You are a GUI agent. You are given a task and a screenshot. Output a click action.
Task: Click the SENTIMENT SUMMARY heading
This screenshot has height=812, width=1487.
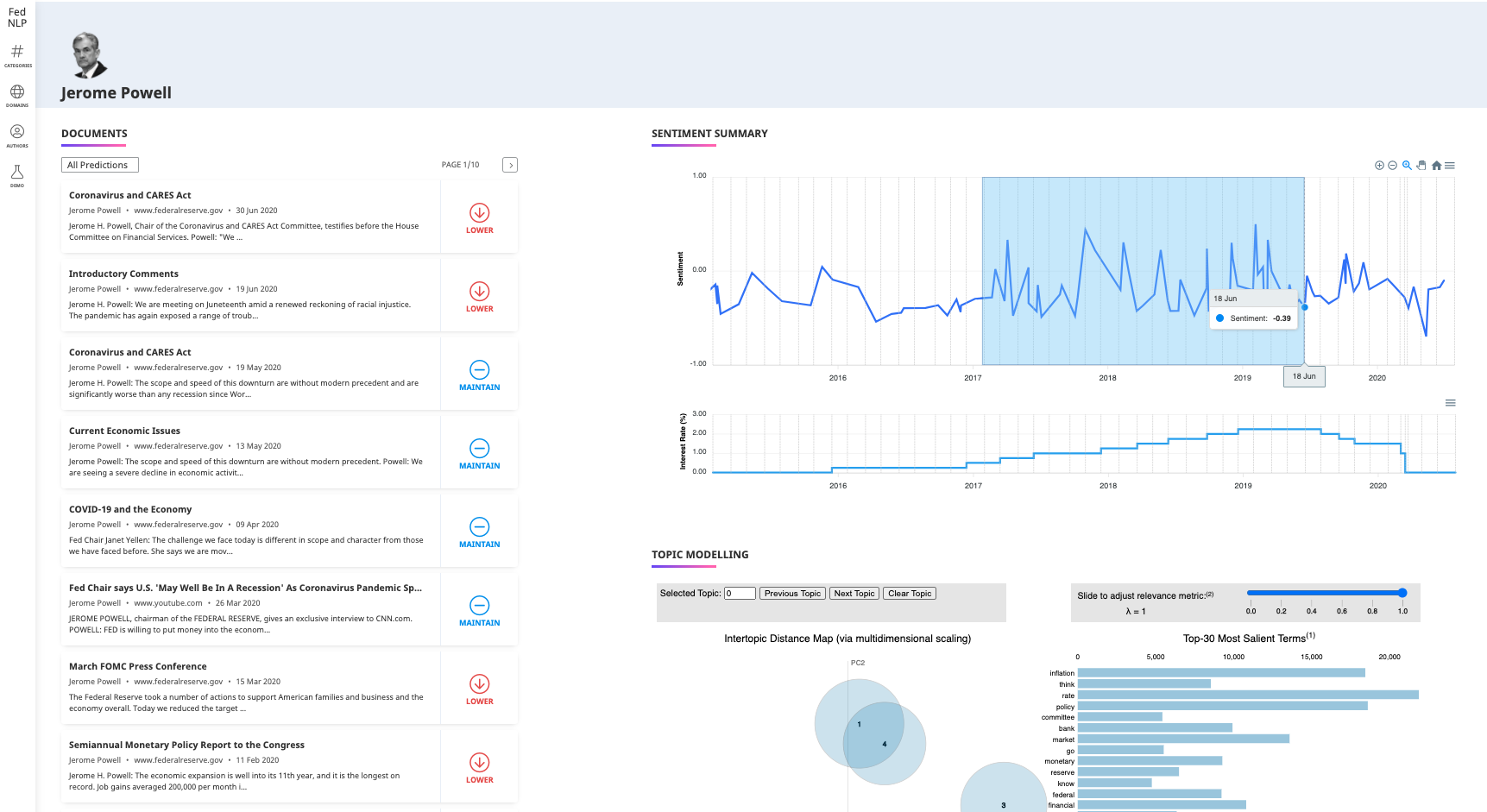click(709, 134)
